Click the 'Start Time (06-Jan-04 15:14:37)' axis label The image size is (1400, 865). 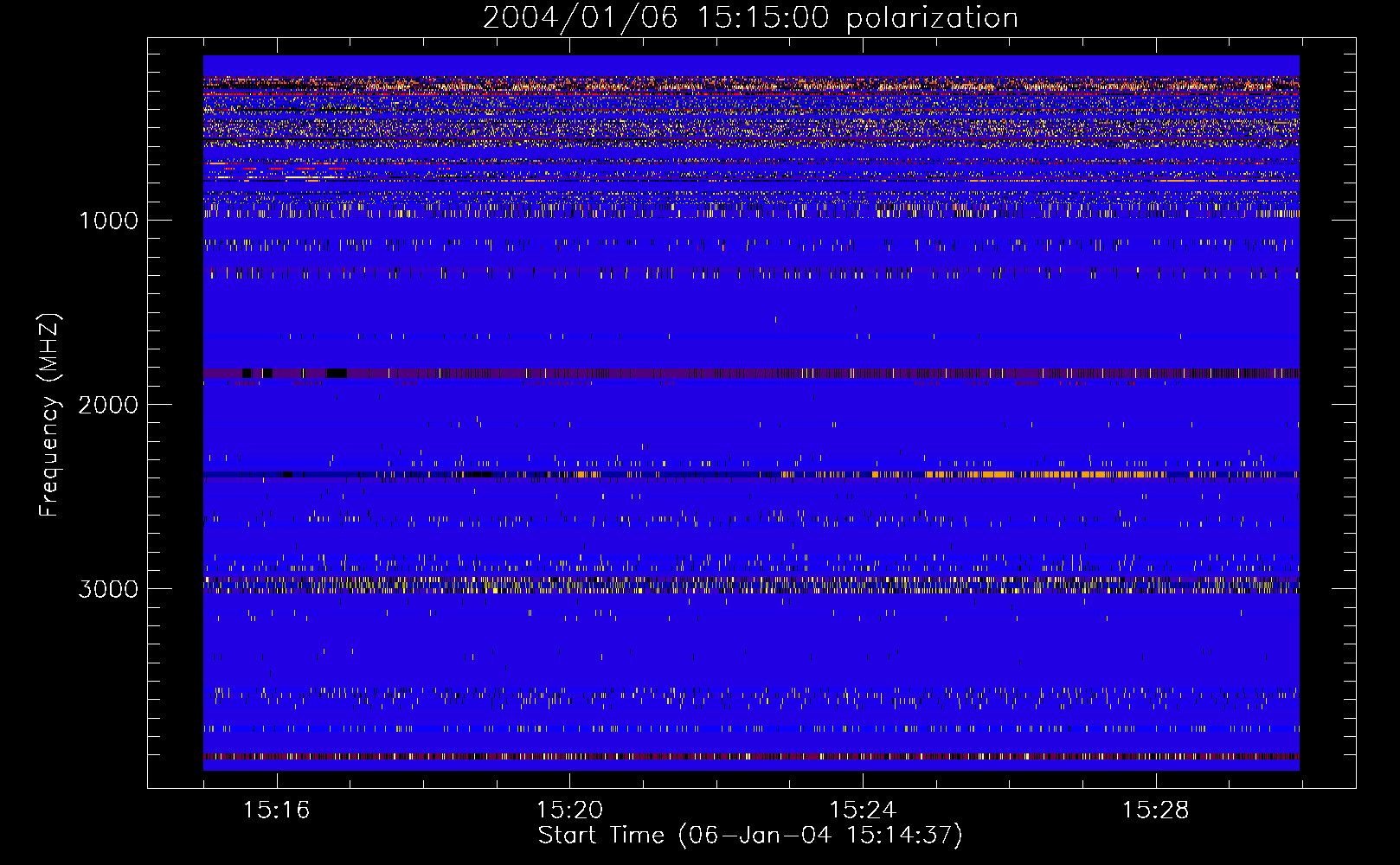click(x=750, y=835)
